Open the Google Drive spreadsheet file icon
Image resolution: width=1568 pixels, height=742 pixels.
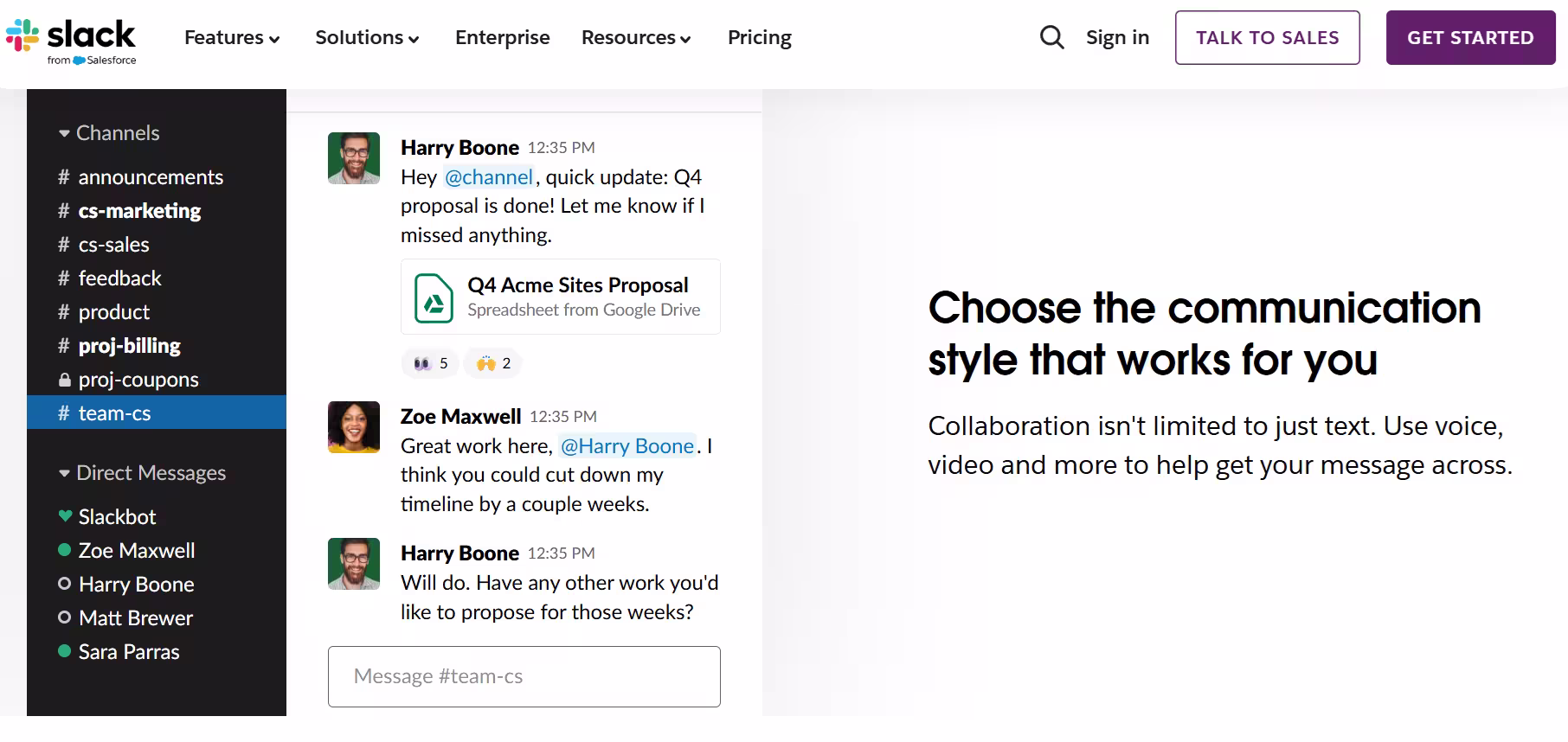(434, 298)
